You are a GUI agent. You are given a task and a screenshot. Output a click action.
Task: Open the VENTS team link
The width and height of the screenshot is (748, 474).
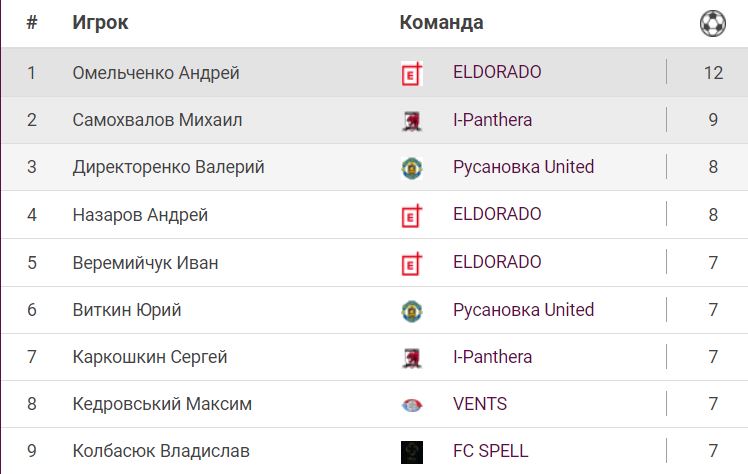pos(479,404)
